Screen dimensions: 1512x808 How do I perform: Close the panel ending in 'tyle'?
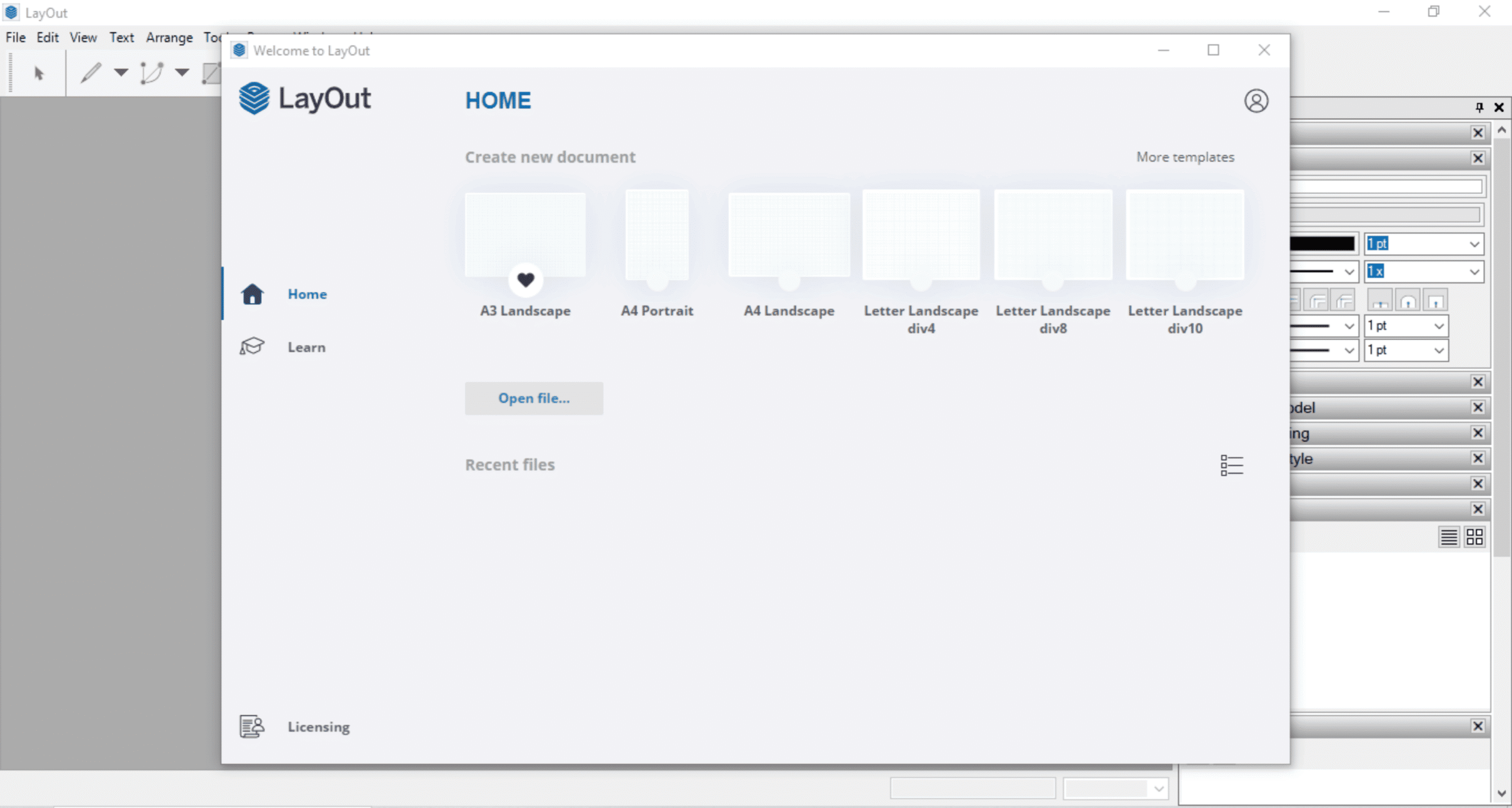coord(1478,458)
